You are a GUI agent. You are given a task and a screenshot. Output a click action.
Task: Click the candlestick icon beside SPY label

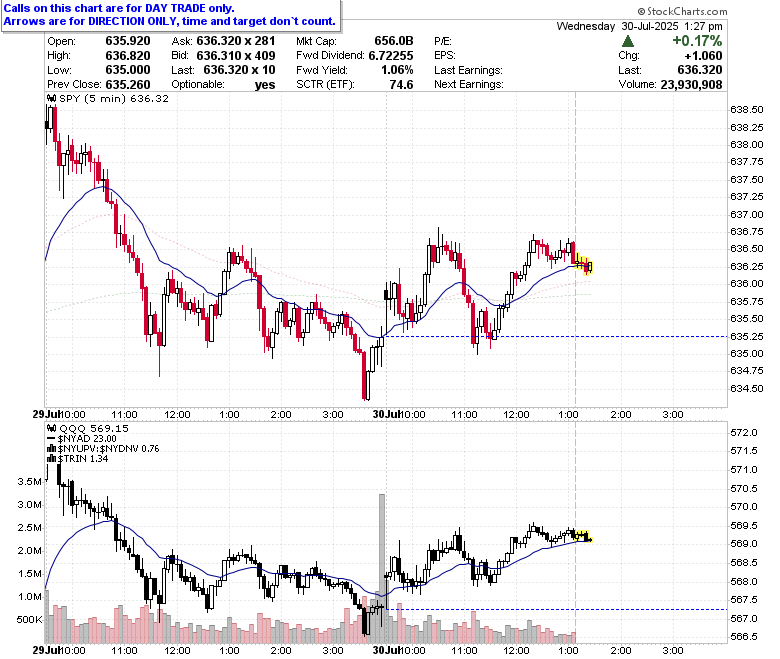(52, 98)
